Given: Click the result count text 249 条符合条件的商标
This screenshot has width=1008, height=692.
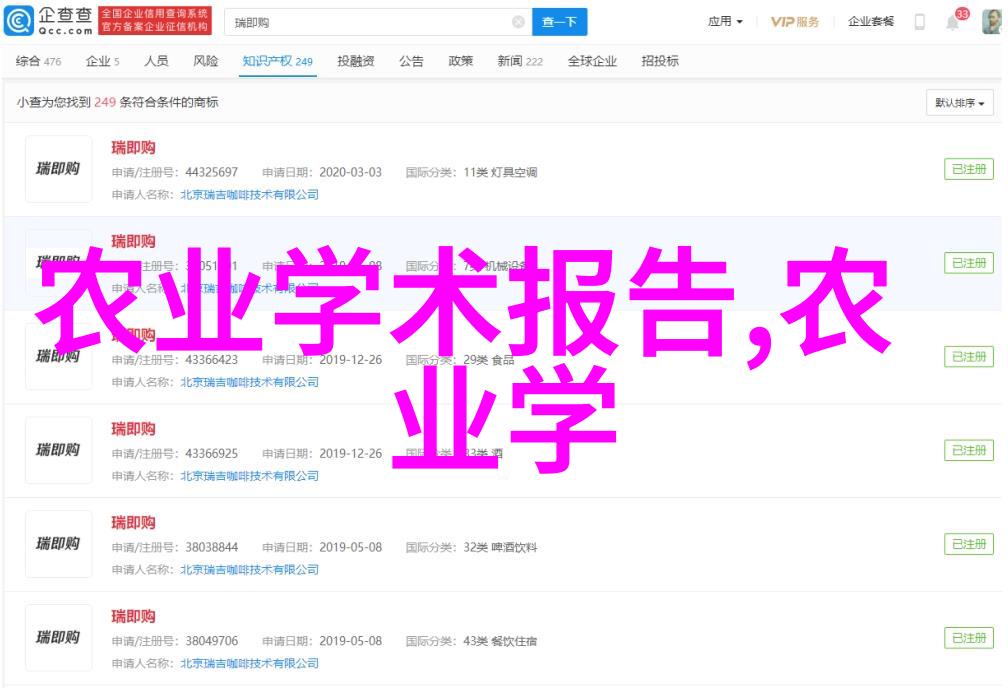Looking at the screenshot, I should coord(156,102).
